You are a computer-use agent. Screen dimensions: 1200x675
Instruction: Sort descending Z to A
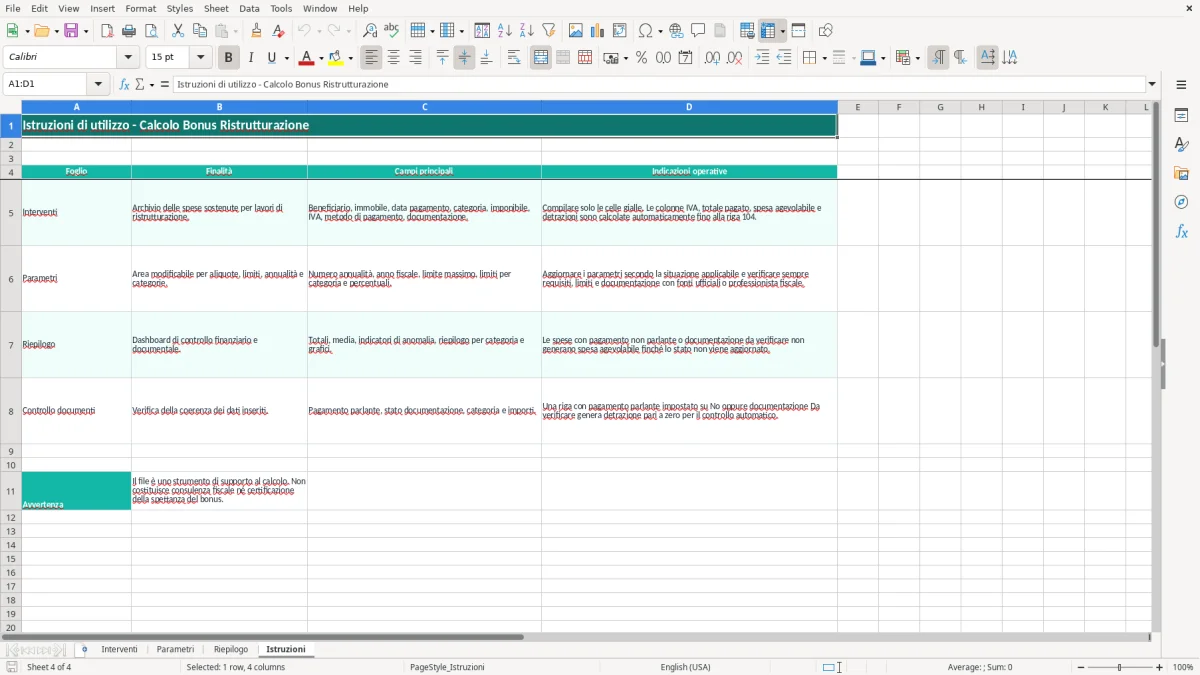tap(527, 31)
